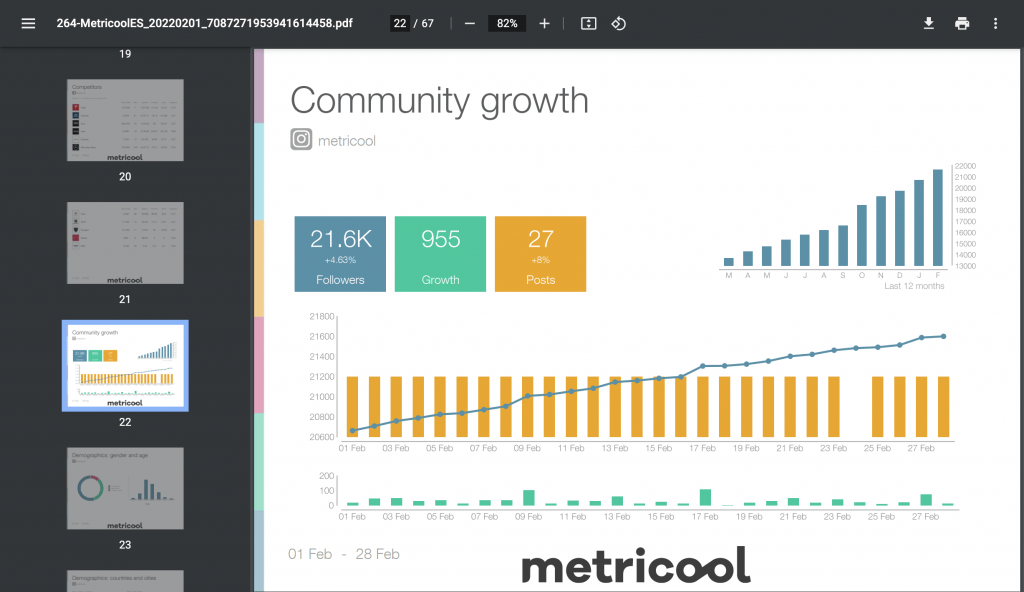
Task: Click the 'Last 12 months' chart label
Action: pyautogui.click(x=914, y=286)
